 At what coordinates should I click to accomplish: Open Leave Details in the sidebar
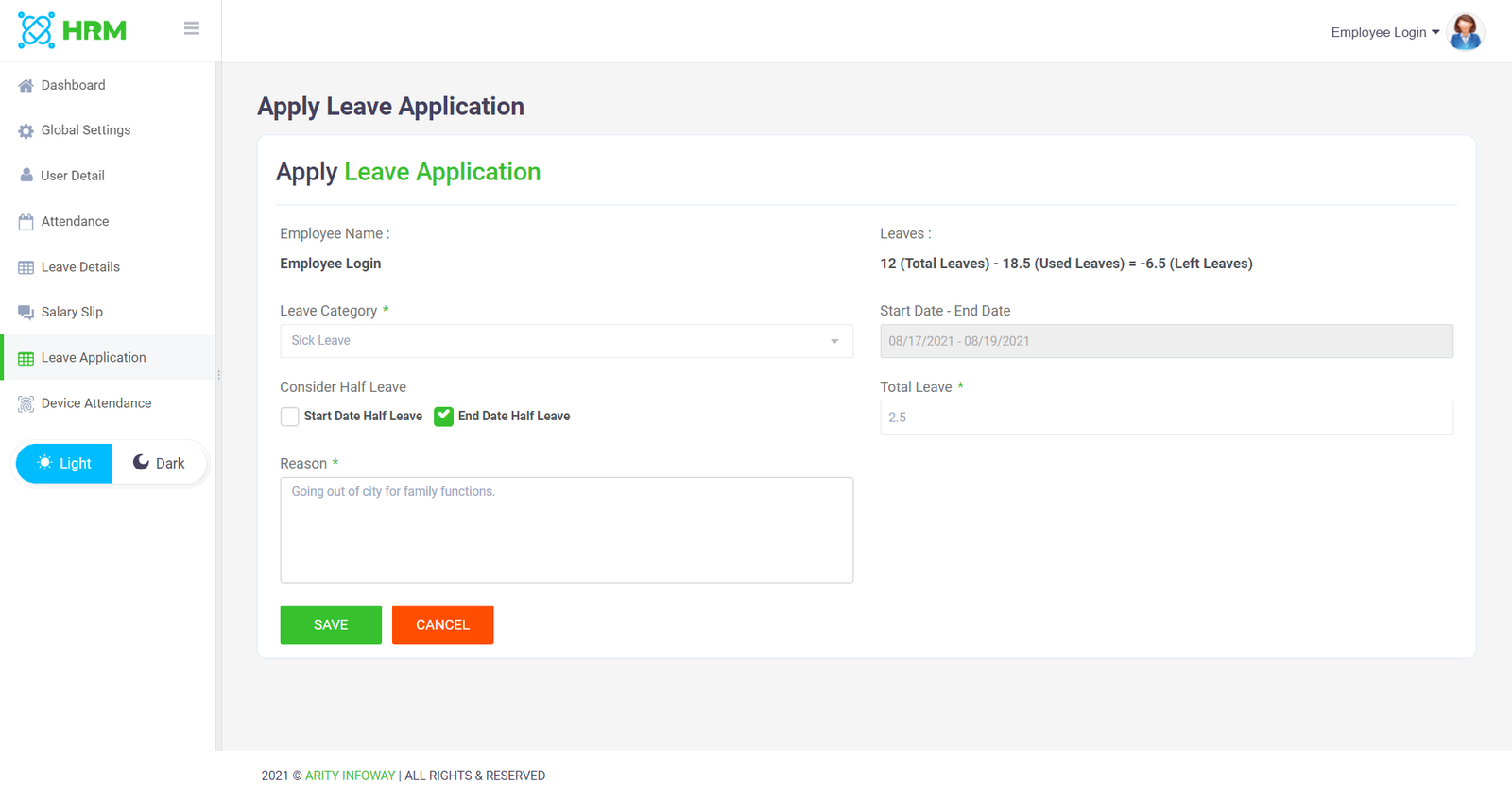[x=80, y=267]
